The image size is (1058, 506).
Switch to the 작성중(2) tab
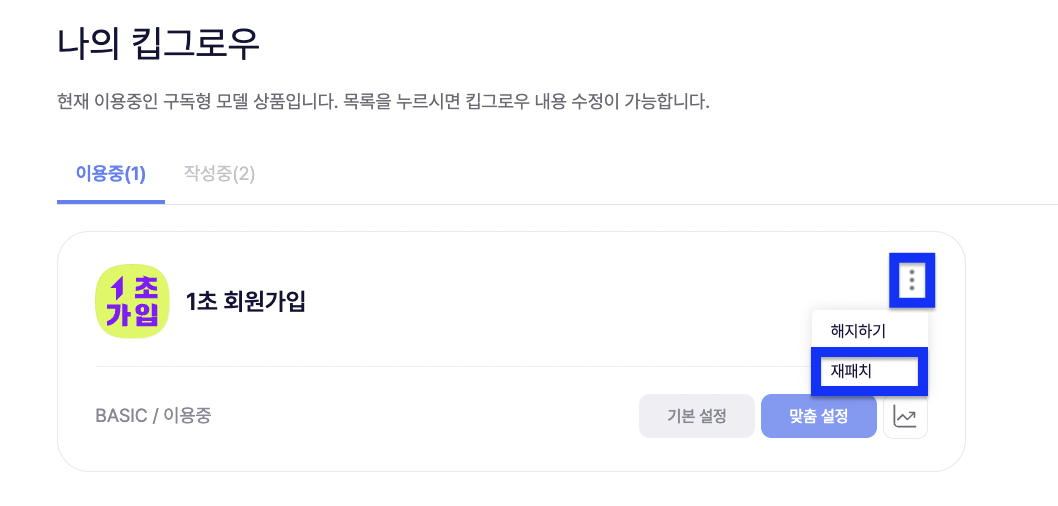pos(219,174)
